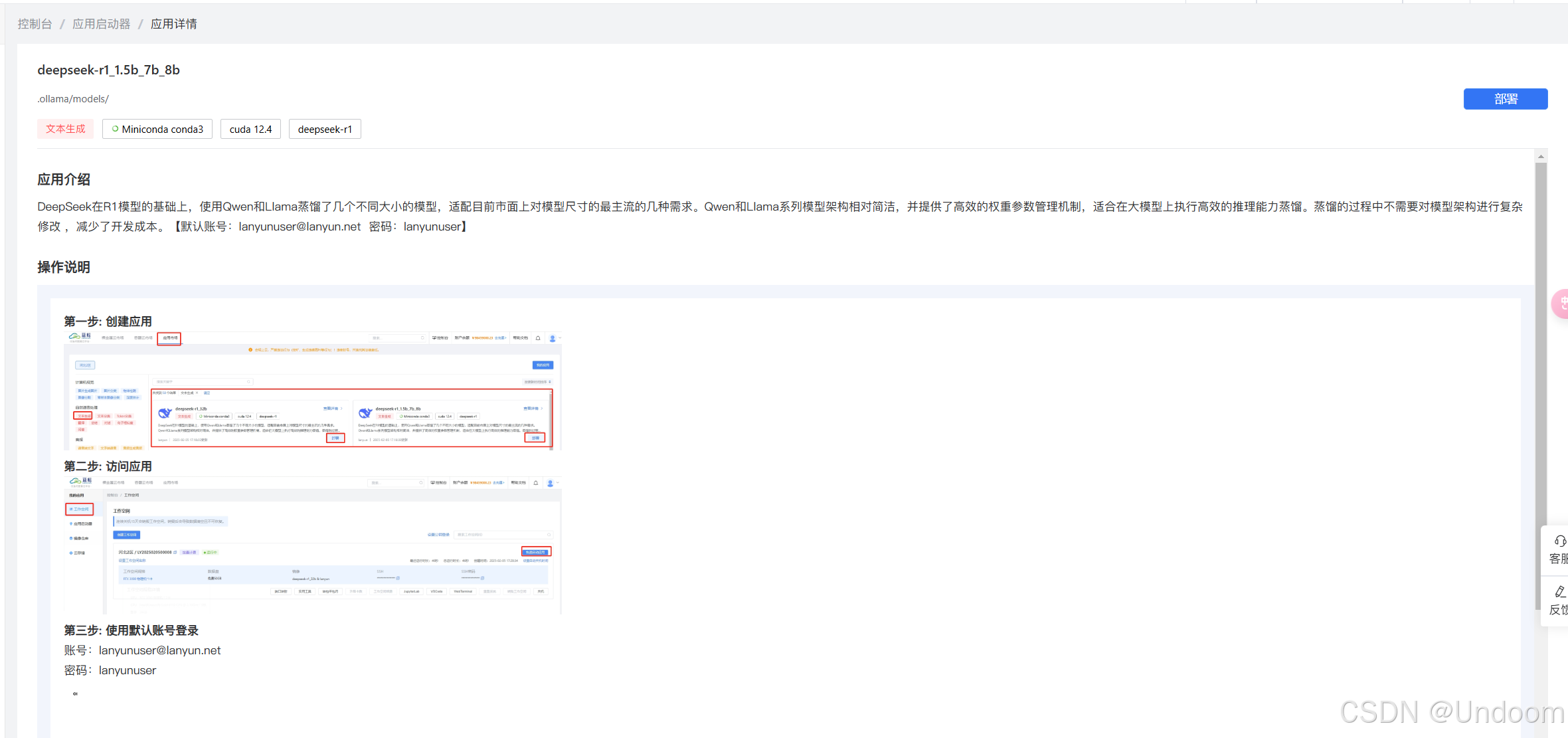Select the 文本生成 tag
This screenshot has width=1568, height=738.
65,129
